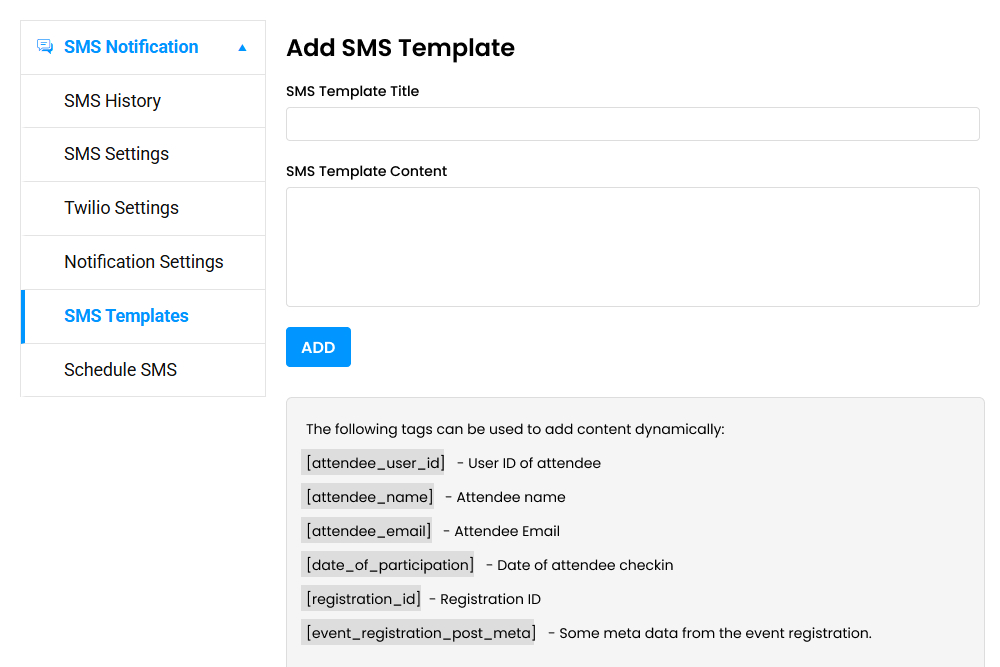The width and height of the screenshot is (1000, 667).
Task: Click into SMS Template Title field
Action: coord(632,123)
